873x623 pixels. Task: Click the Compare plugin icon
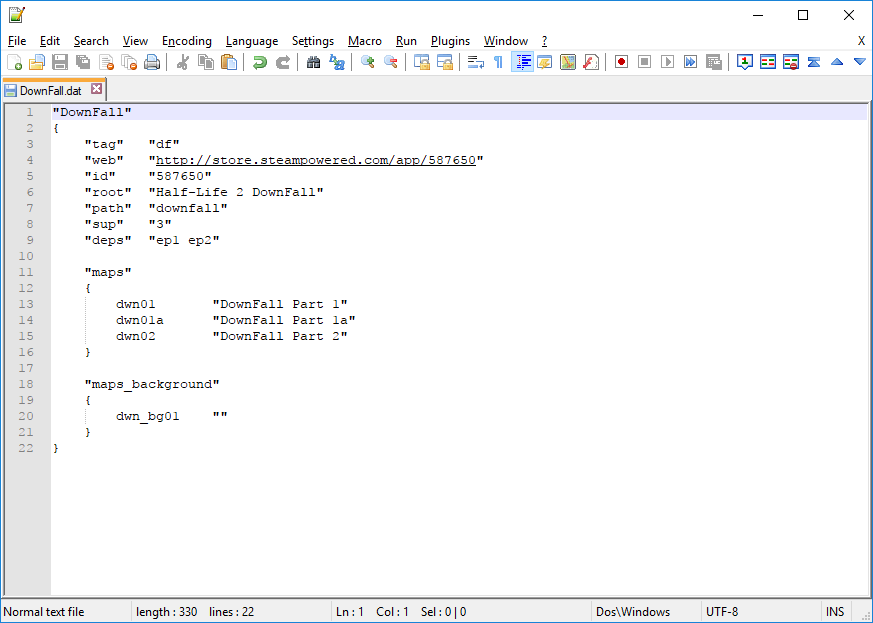pos(768,62)
